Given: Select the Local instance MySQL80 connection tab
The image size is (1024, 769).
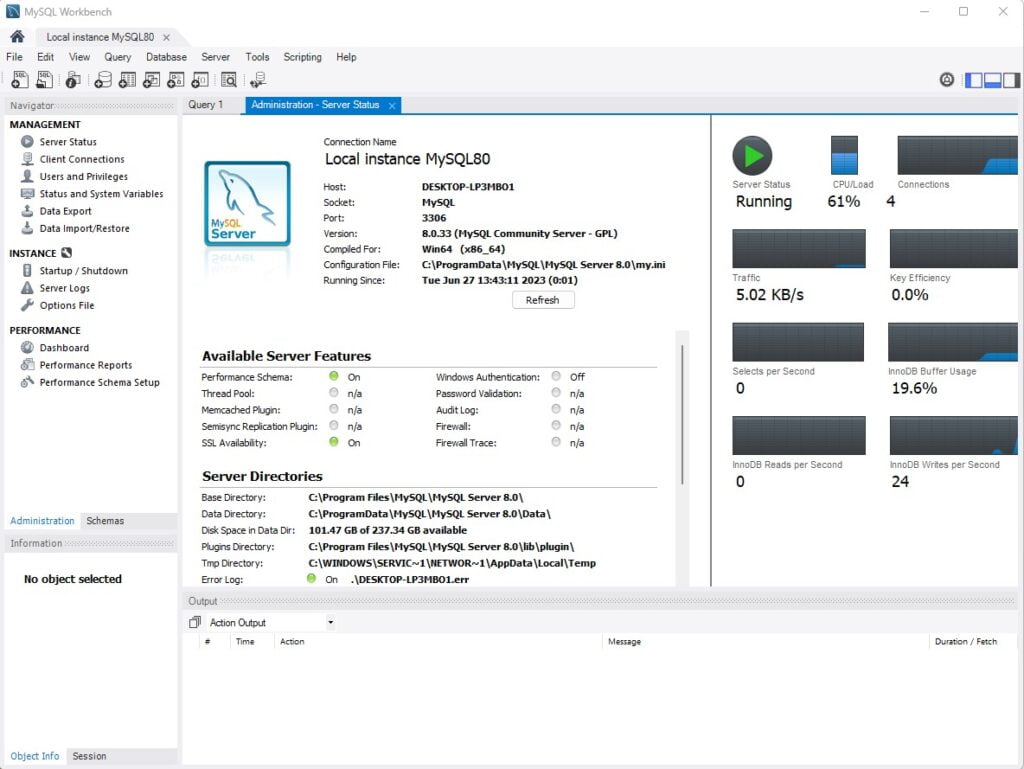Looking at the screenshot, I should (x=100, y=37).
